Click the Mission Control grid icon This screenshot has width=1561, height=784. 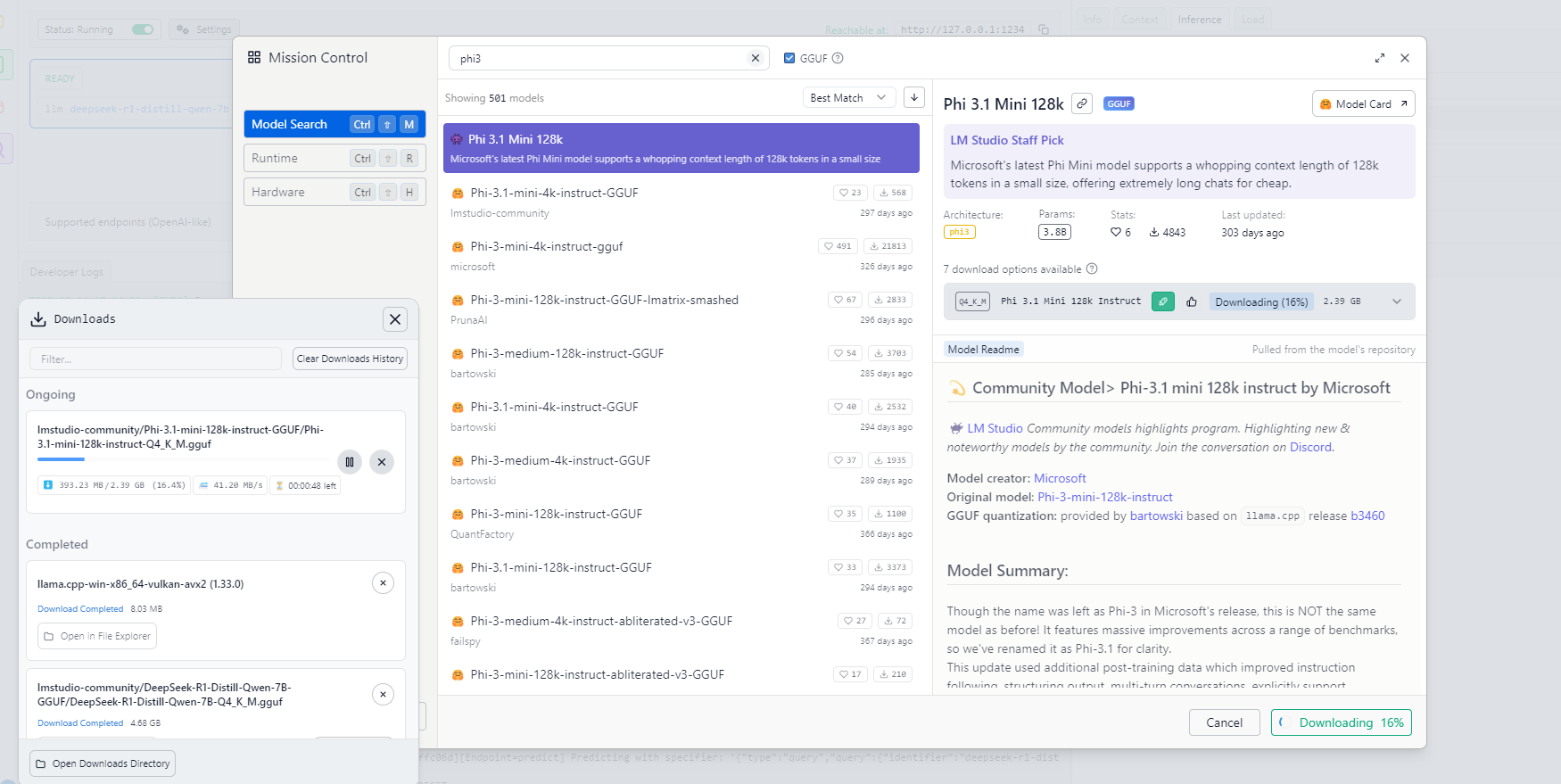(254, 57)
